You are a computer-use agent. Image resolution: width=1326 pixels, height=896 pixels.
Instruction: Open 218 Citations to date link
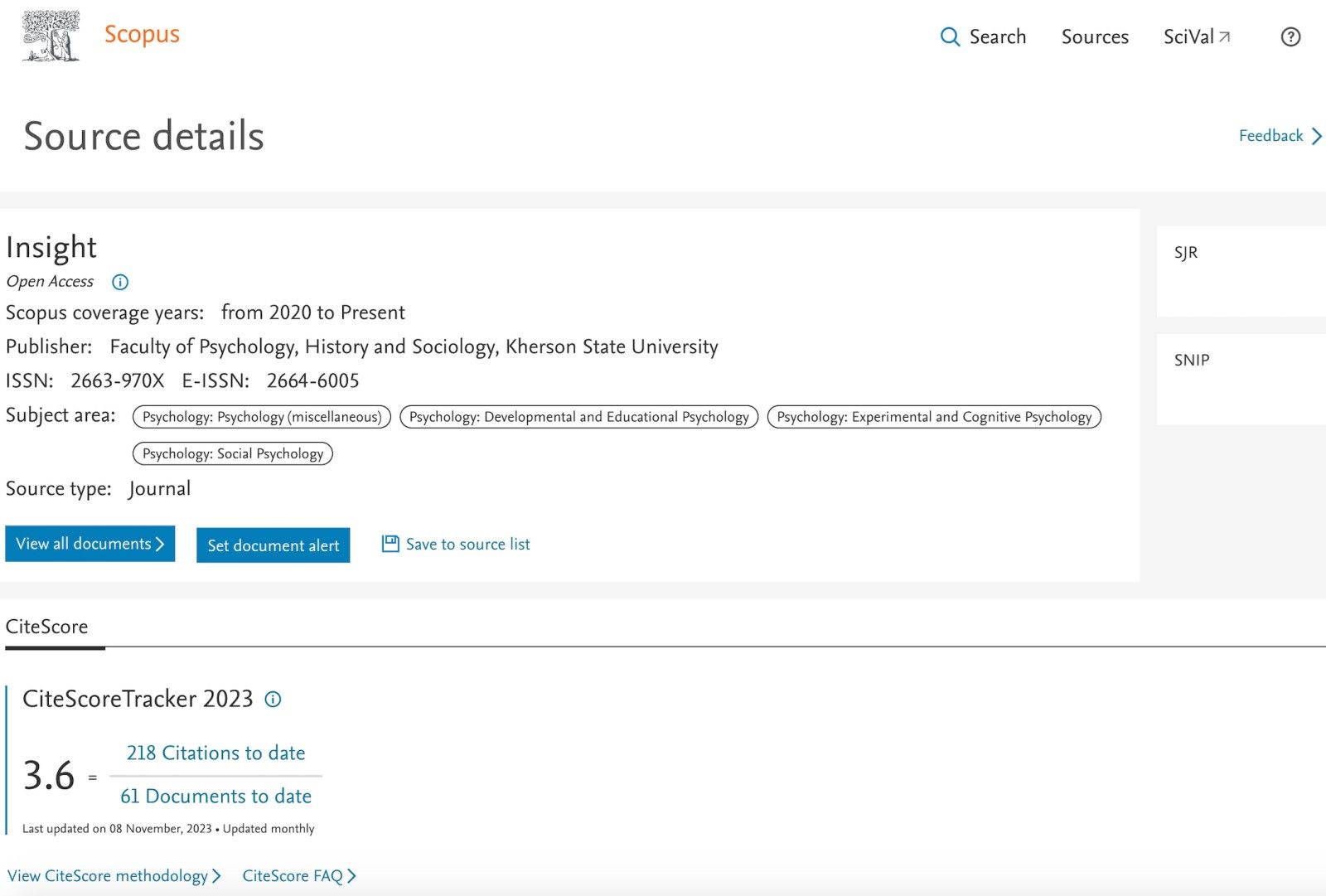[x=215, y=753]
